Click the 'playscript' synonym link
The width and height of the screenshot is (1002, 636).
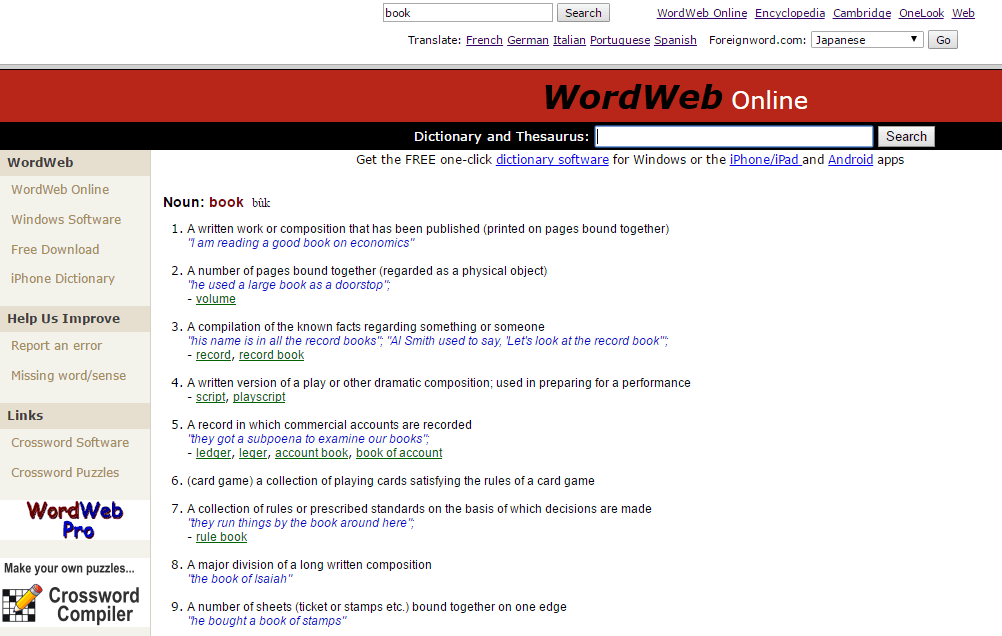(259, 397)
